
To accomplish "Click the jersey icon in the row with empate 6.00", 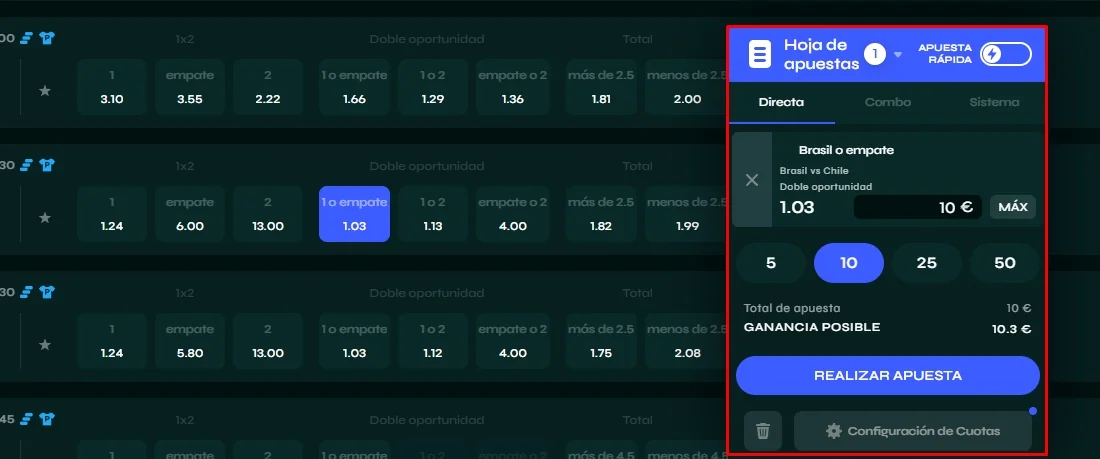I will pos(47,165).
